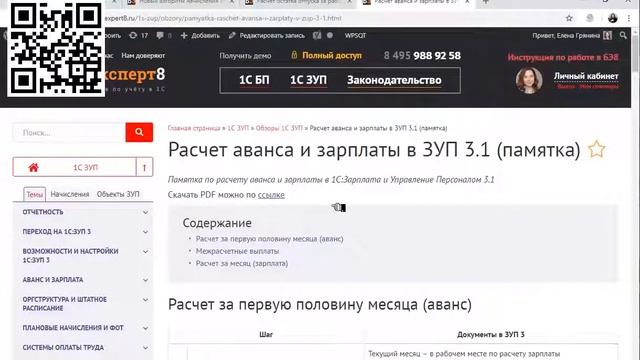Expand ОРГСТРУКТУРА И ШТАТНОЕ РАСПИСАНИЕ chevron
The height and width of the screenshot is (360, 640).
tap(145, 300)
